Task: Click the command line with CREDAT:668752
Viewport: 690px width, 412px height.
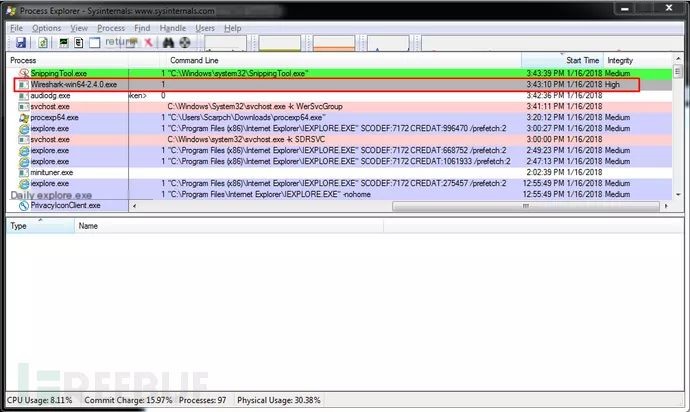Action: point(337,151)
